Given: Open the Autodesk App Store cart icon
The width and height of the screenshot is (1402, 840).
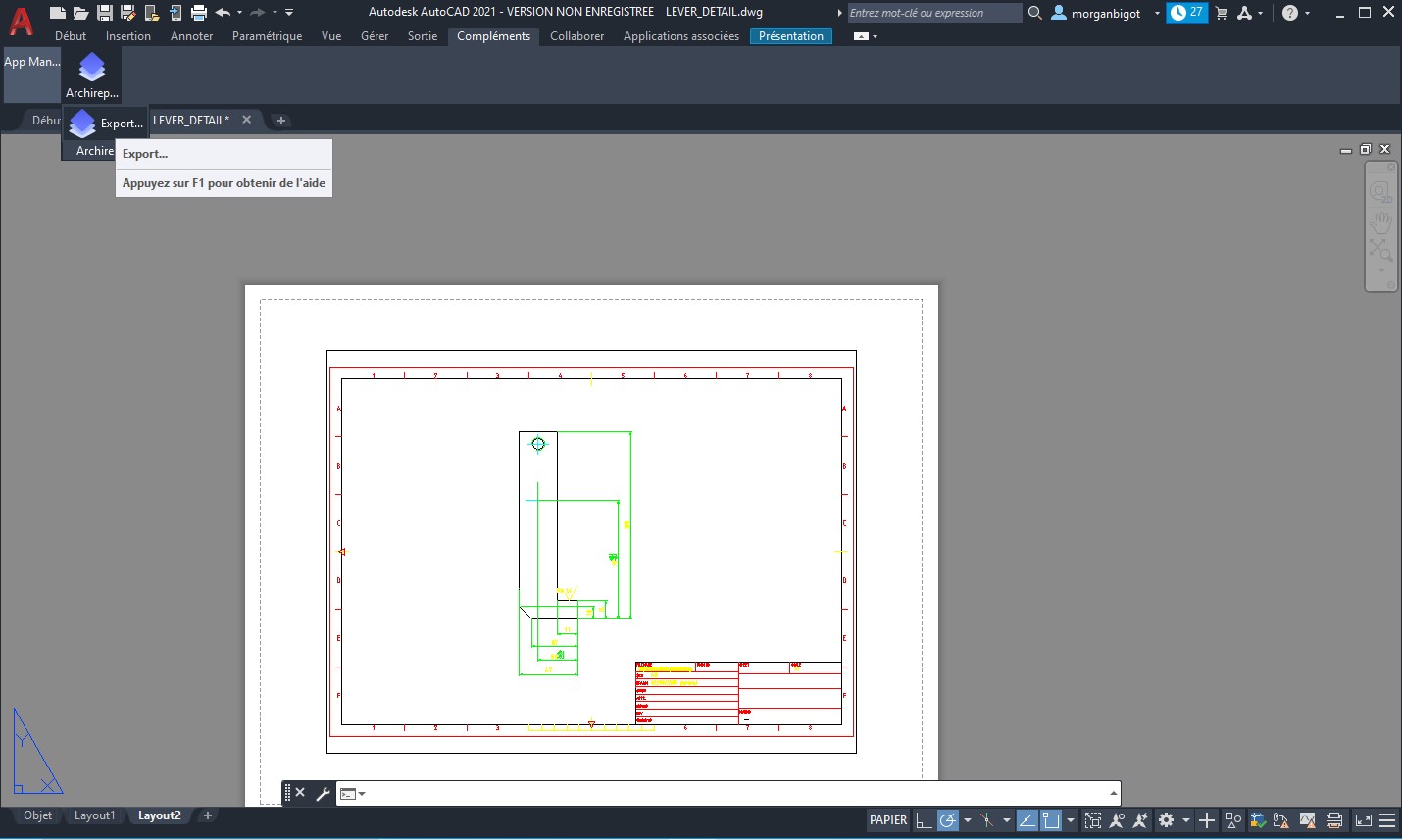Looking at the screenshot, I should [1222, 13].
